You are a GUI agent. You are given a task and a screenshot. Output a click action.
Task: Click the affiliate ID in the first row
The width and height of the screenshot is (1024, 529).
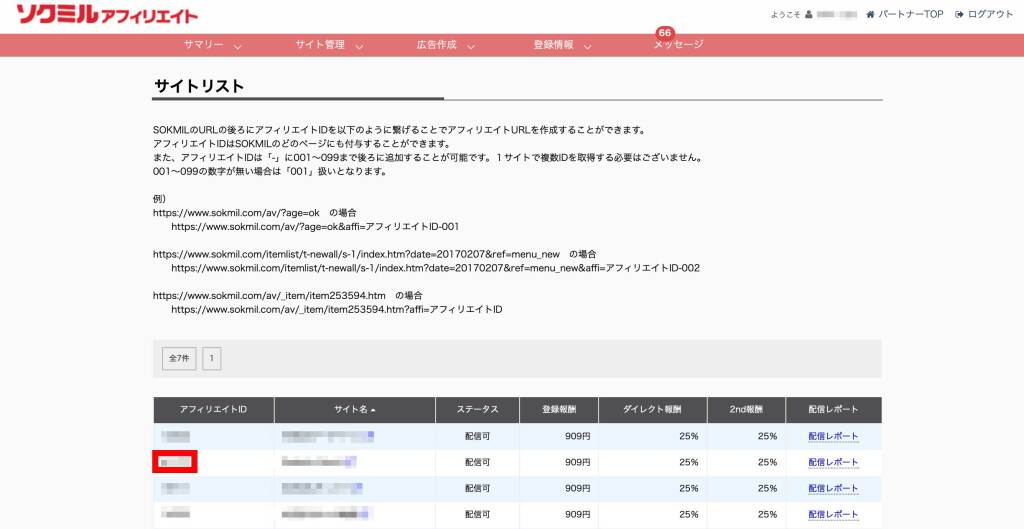[175, 436]
